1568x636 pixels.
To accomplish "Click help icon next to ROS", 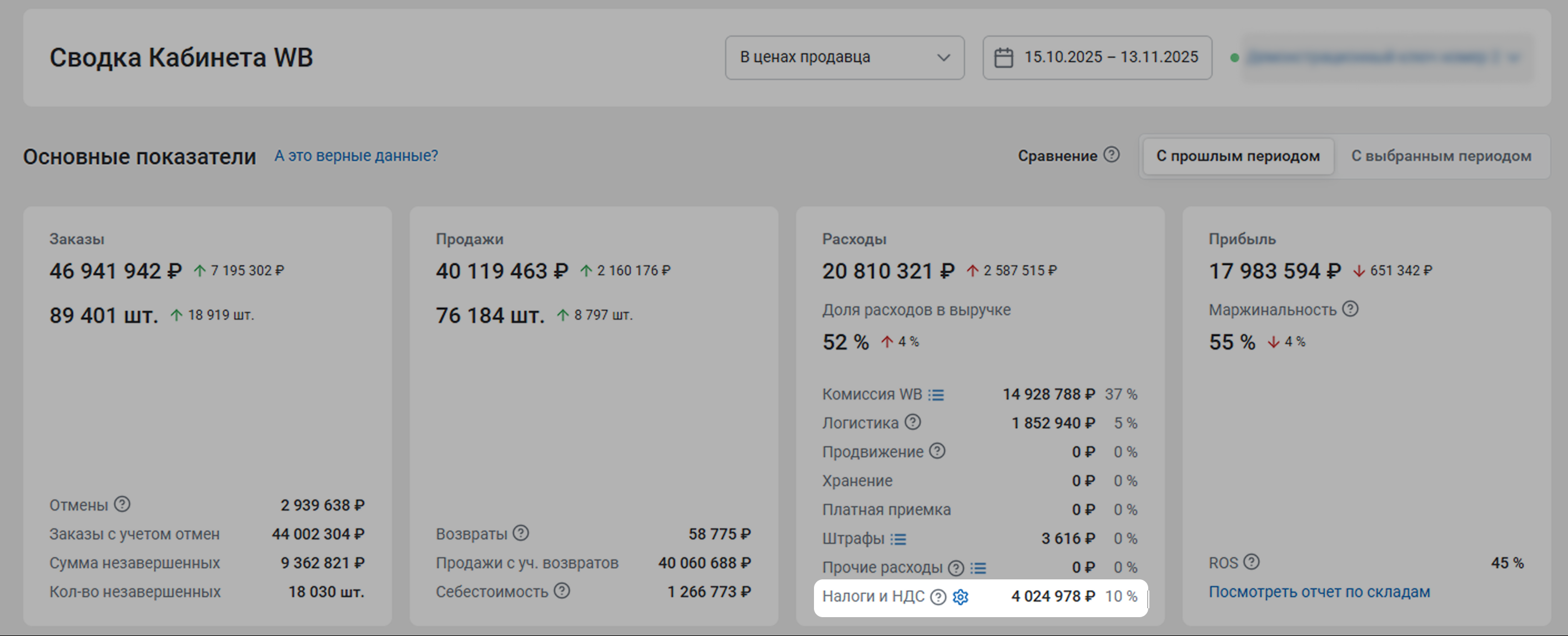I will point(1252,562).
